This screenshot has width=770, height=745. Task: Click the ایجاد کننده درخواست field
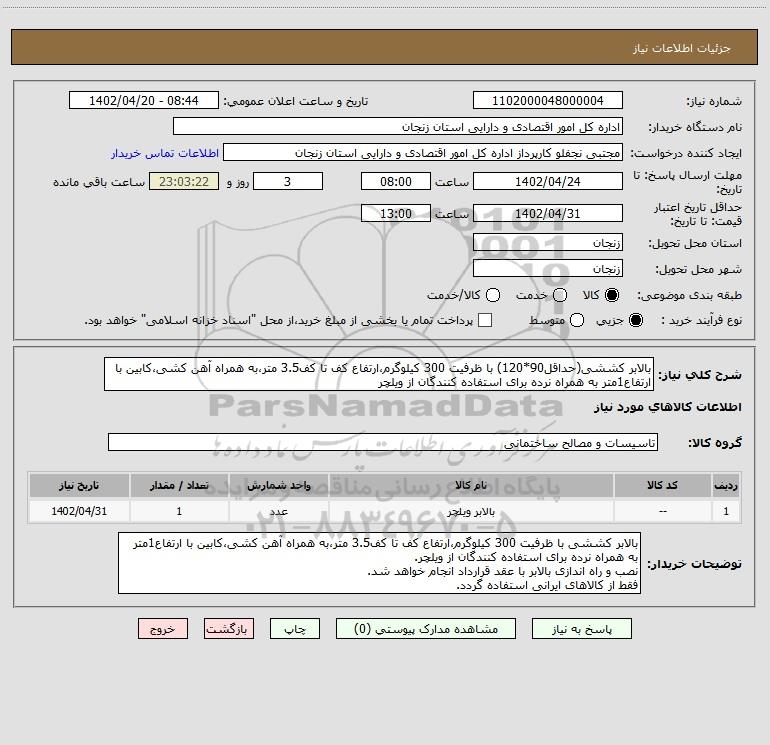click(423, 153)
